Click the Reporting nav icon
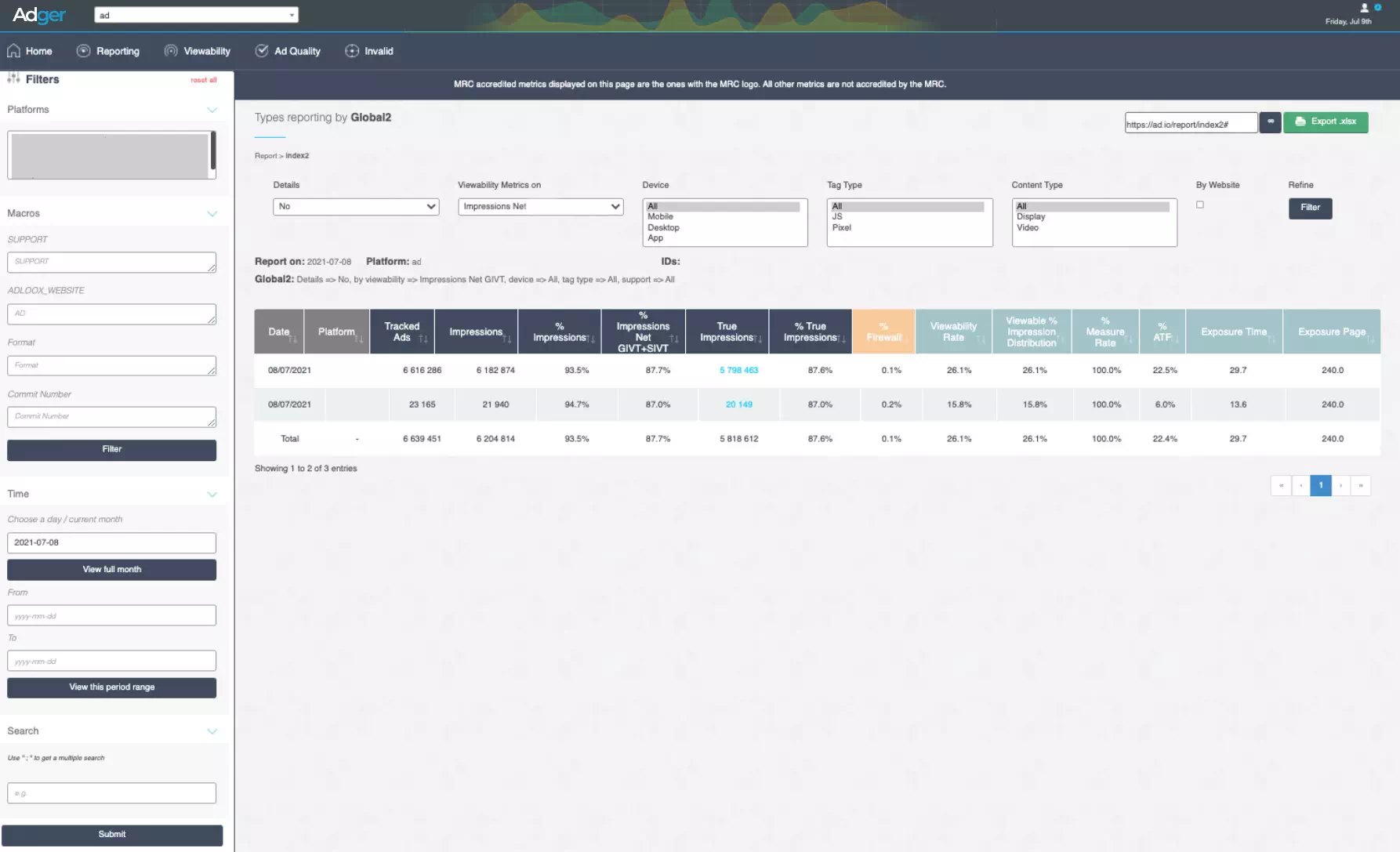The image size is (1400, 852). (83, 51)
